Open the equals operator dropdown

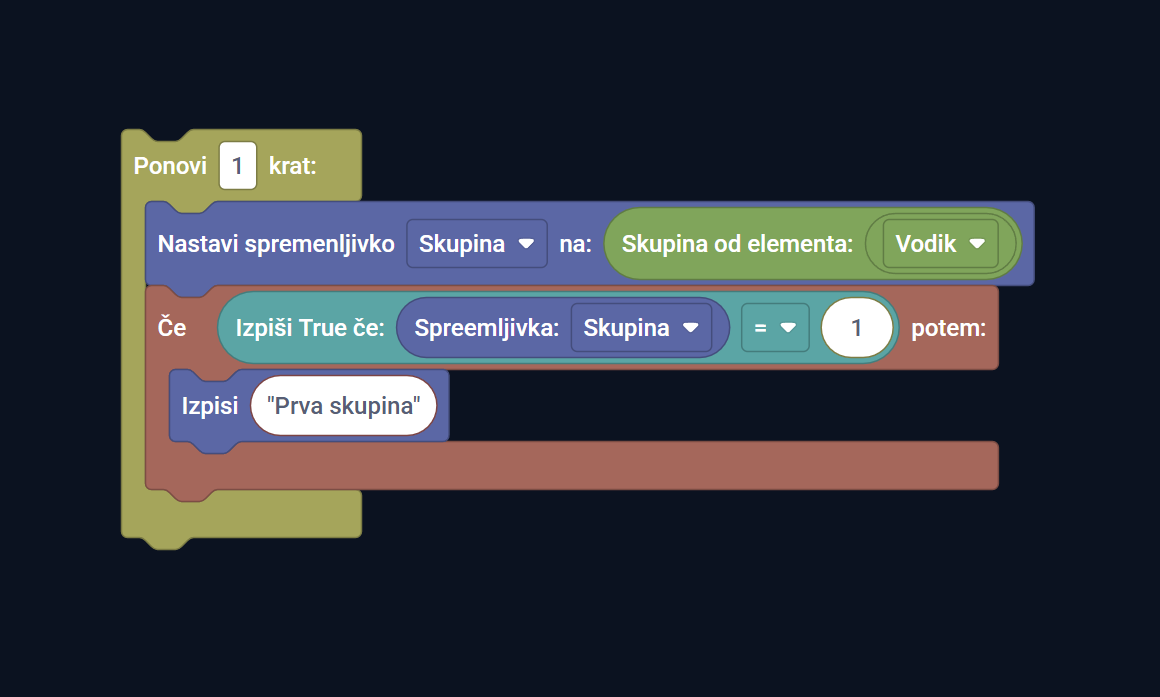click(x=774, y=328)
